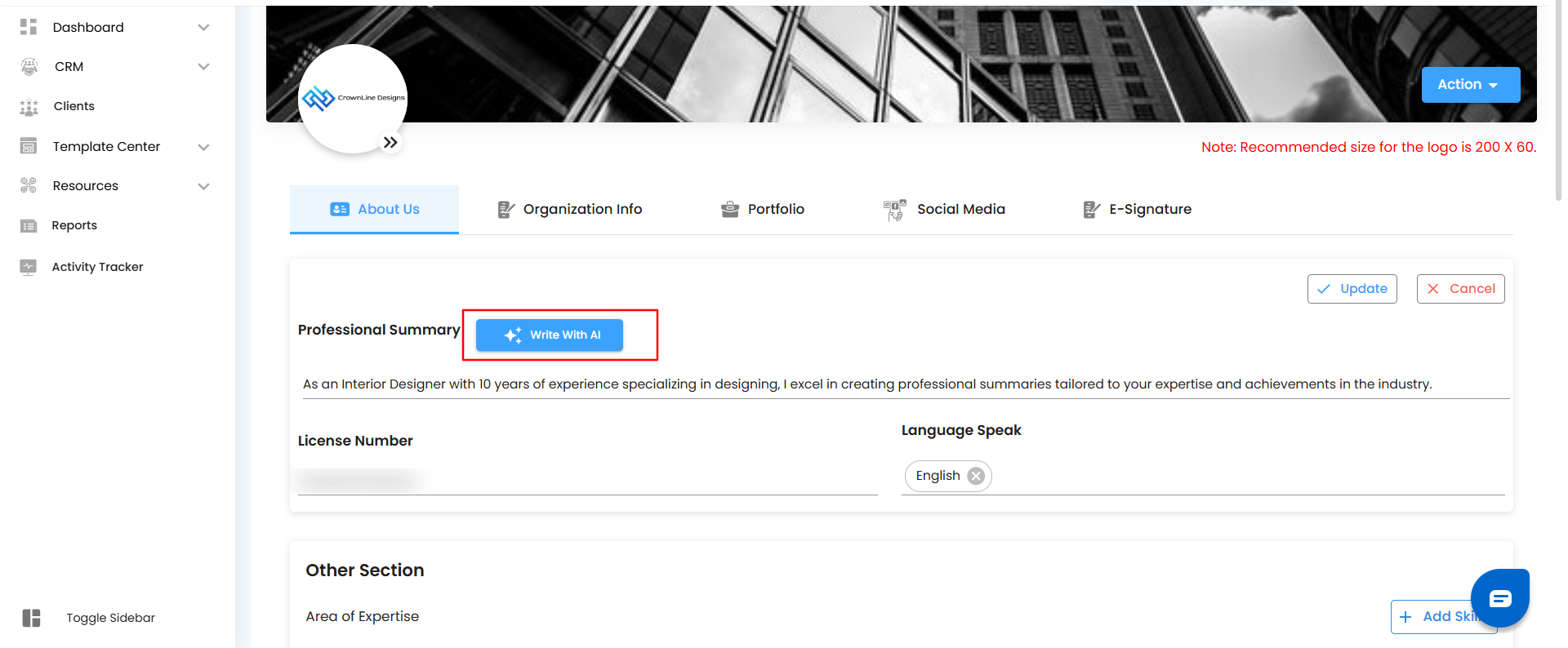Click the E-Signature pen icon
This screenshot has width=1568, height=648.
(1092, 210)
